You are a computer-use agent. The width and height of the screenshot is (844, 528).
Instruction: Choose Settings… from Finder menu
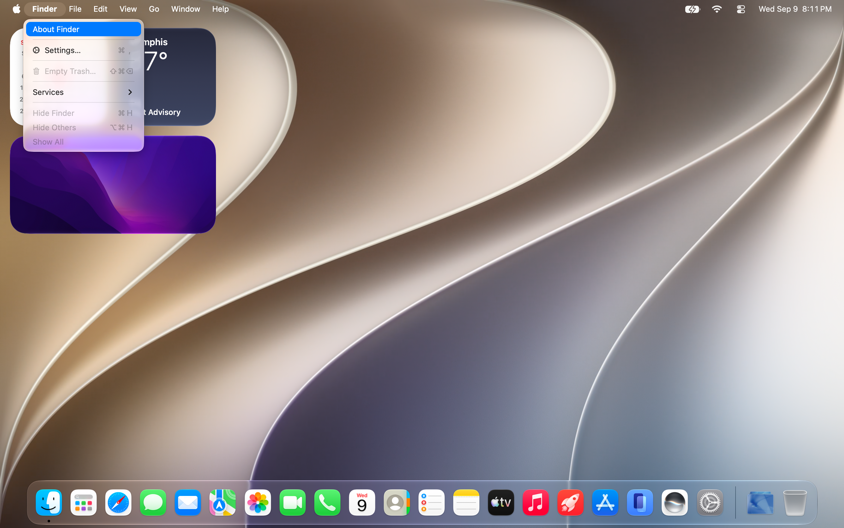[x=83, y=50]
